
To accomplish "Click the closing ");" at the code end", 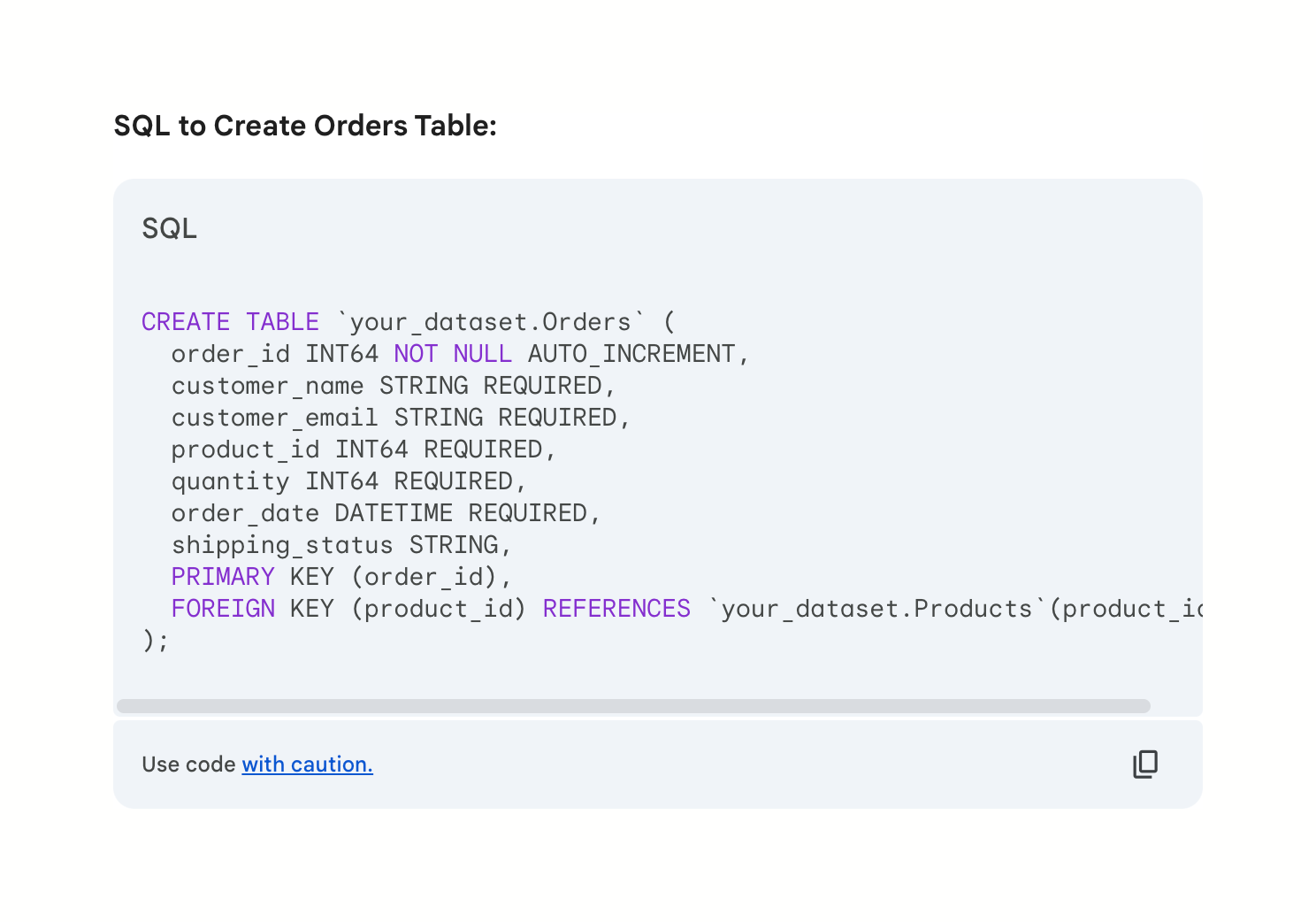I will pyautogui.click(x=155, y=640).
